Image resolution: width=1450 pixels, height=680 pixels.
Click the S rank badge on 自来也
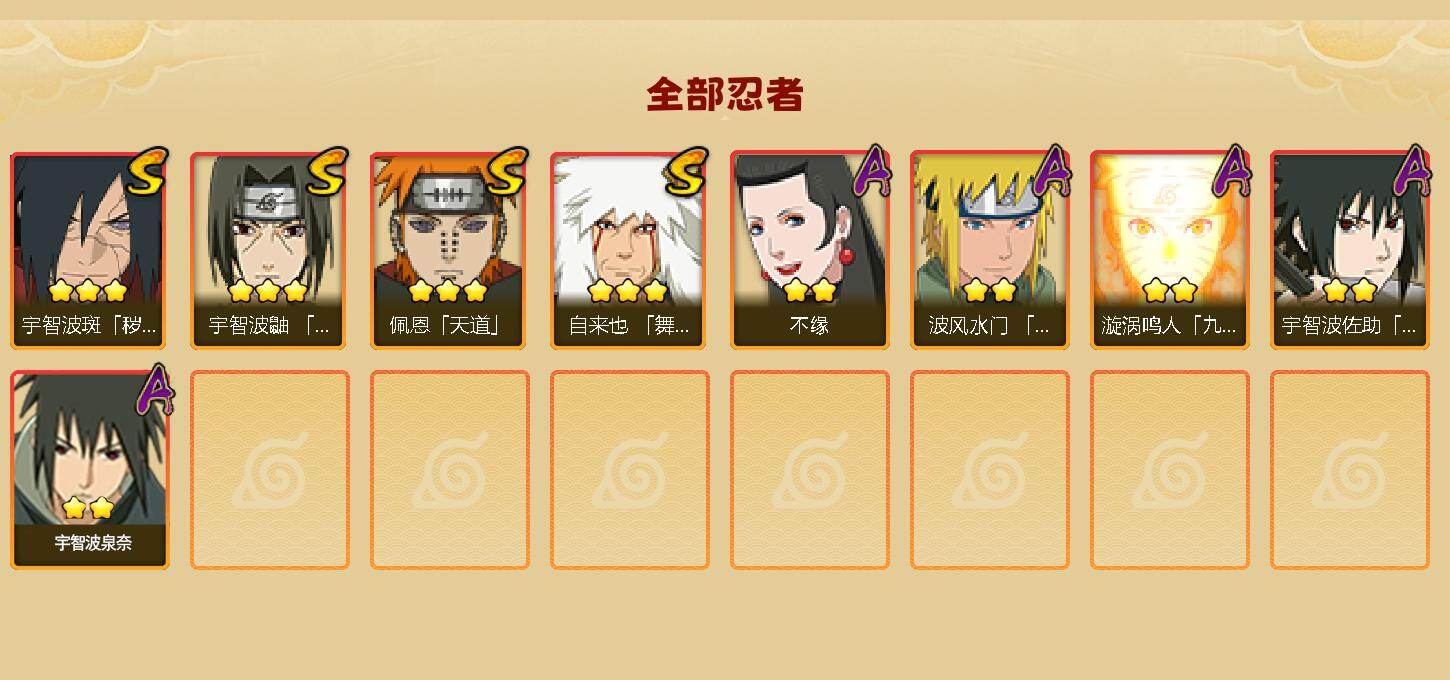pos(687,173)
